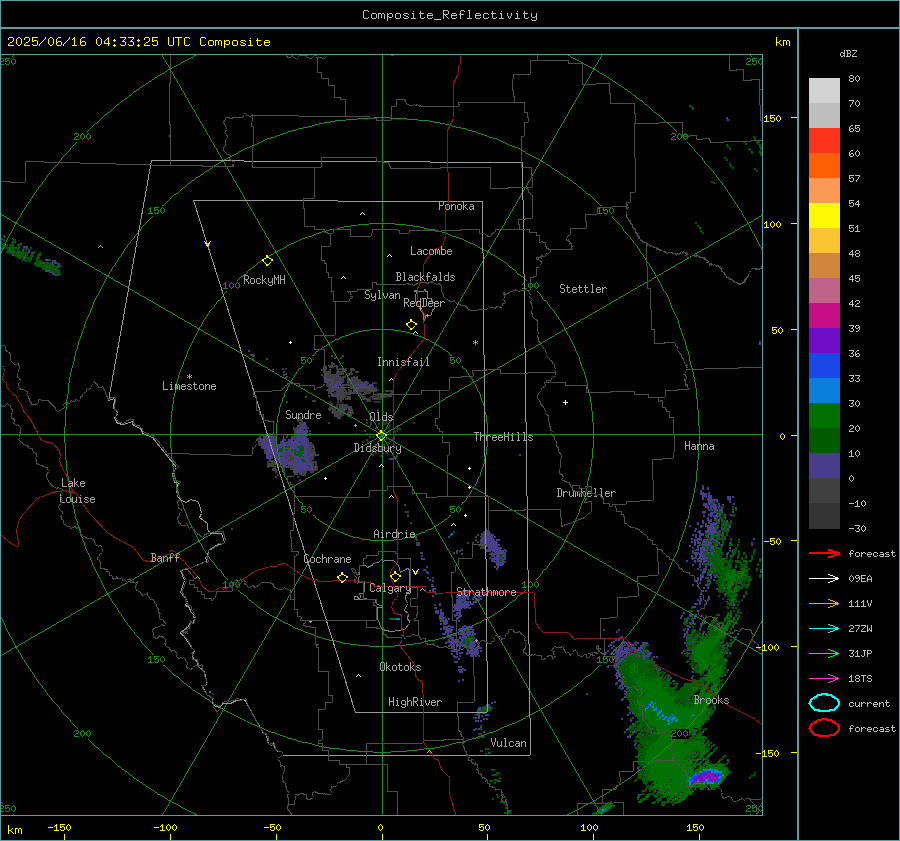
Task: Click the Brooks label on map
Action: pos(711,700)
